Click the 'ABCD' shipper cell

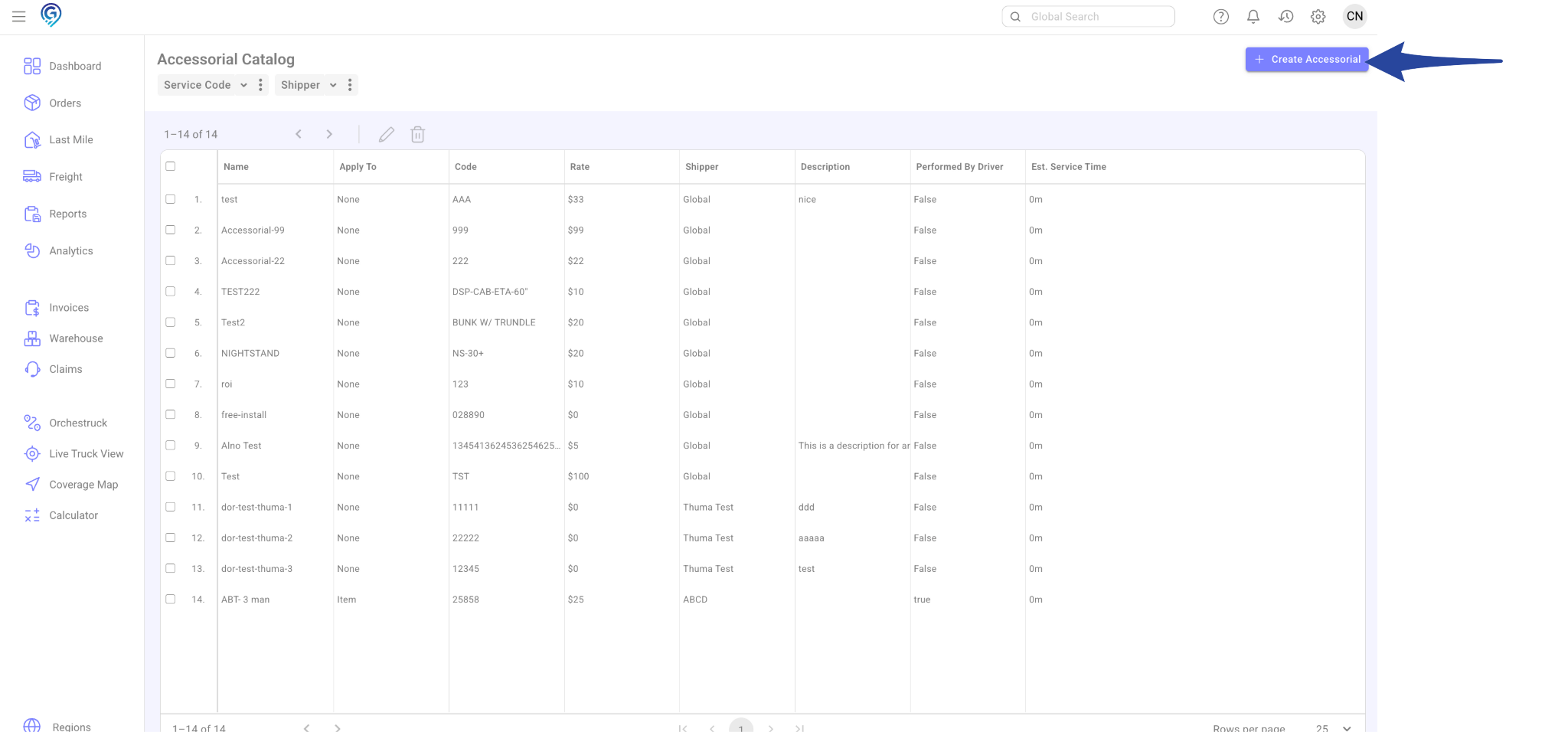pyautogui.click(x=695, y=600)
